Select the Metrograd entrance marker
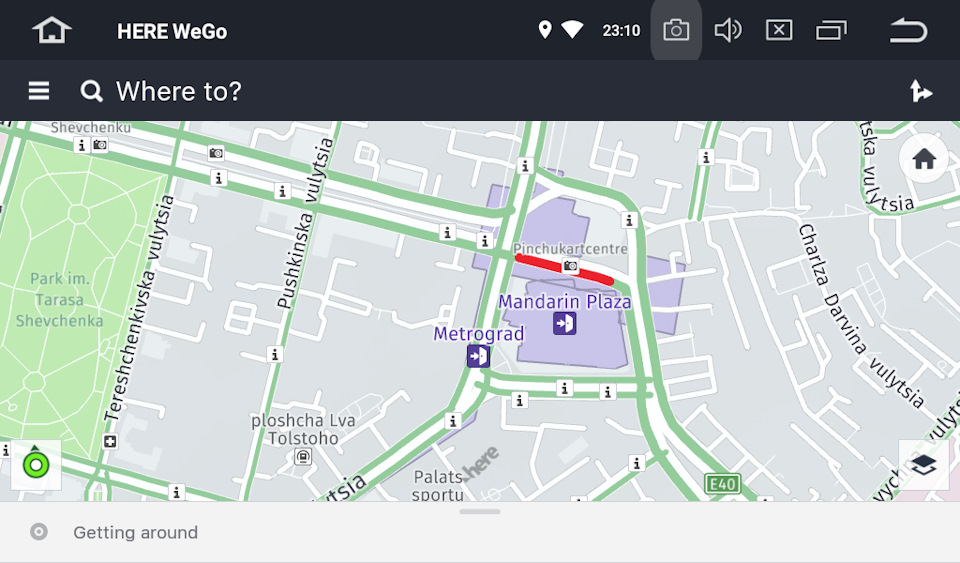This screenshot has width=960, height=563. 478,356
